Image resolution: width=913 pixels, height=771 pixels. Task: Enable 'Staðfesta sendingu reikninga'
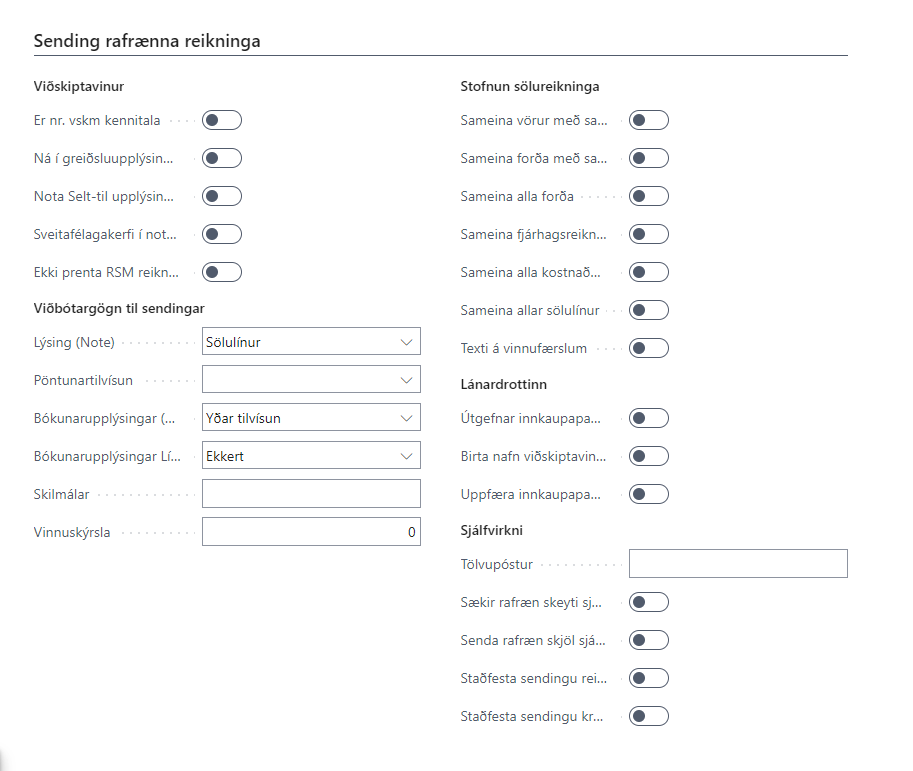(x=648, y=677)
